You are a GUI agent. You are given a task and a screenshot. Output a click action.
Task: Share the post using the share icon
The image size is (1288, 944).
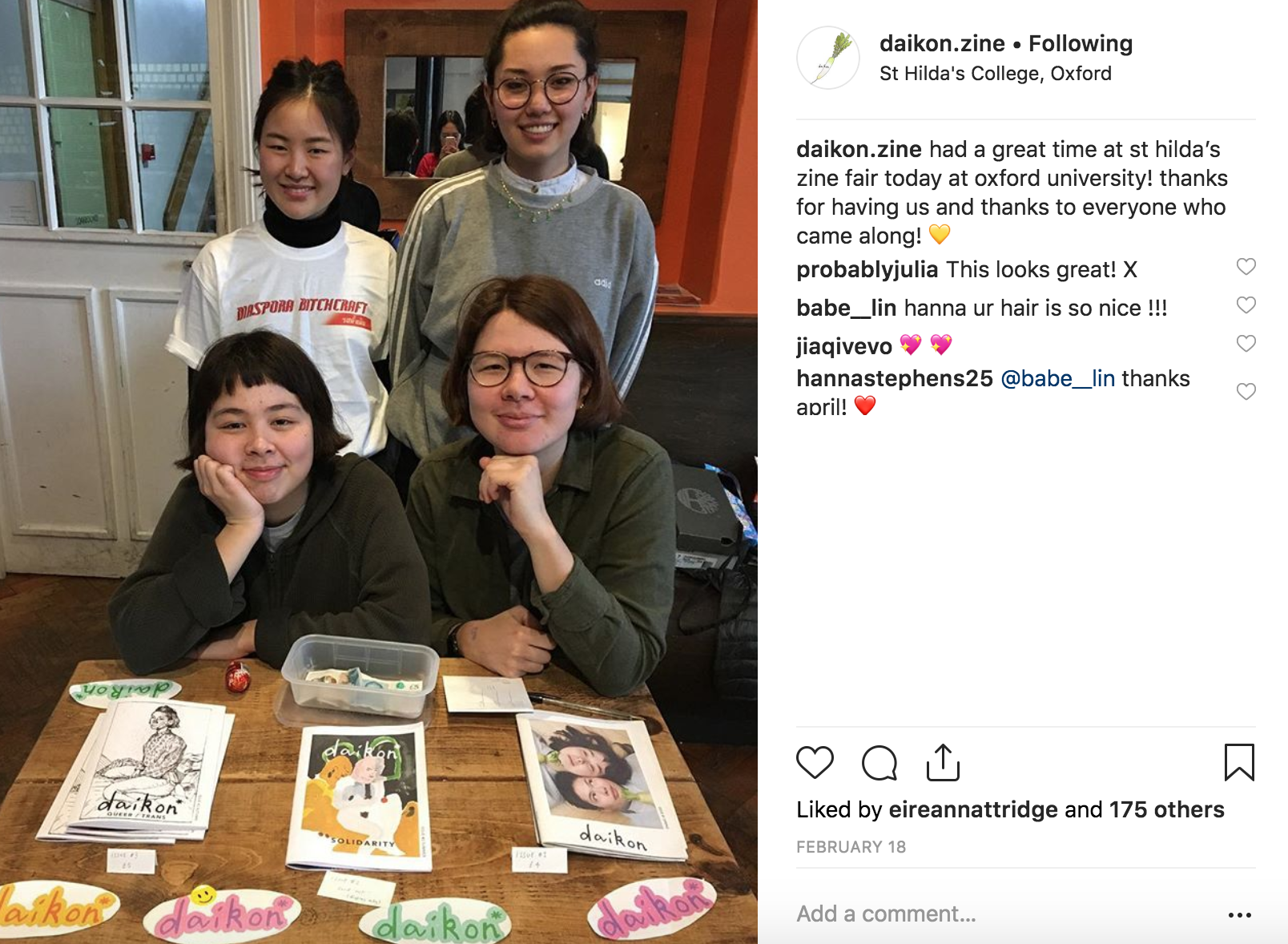pyautogui.click(x=943, y=761)
